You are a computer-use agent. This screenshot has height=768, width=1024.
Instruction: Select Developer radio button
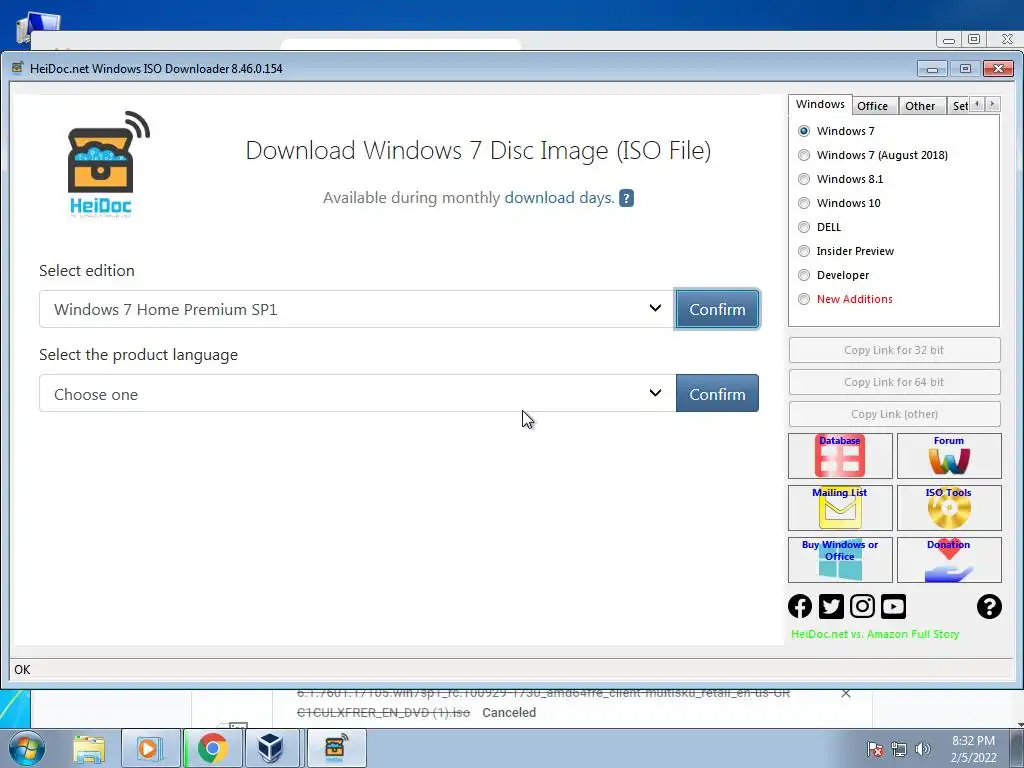click(x=804, y=275)
